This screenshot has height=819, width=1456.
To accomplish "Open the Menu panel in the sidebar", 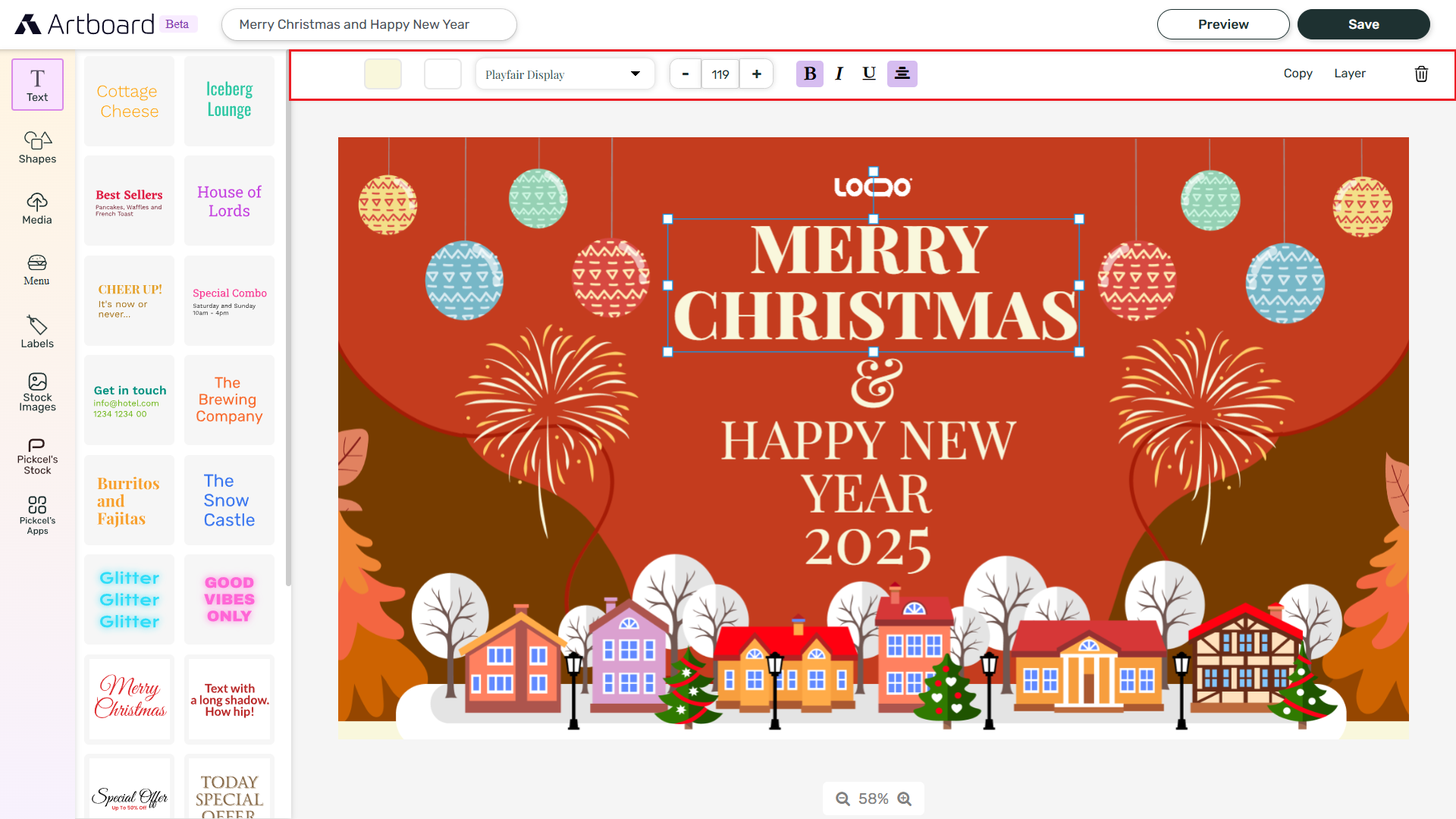I will [36, 269].
